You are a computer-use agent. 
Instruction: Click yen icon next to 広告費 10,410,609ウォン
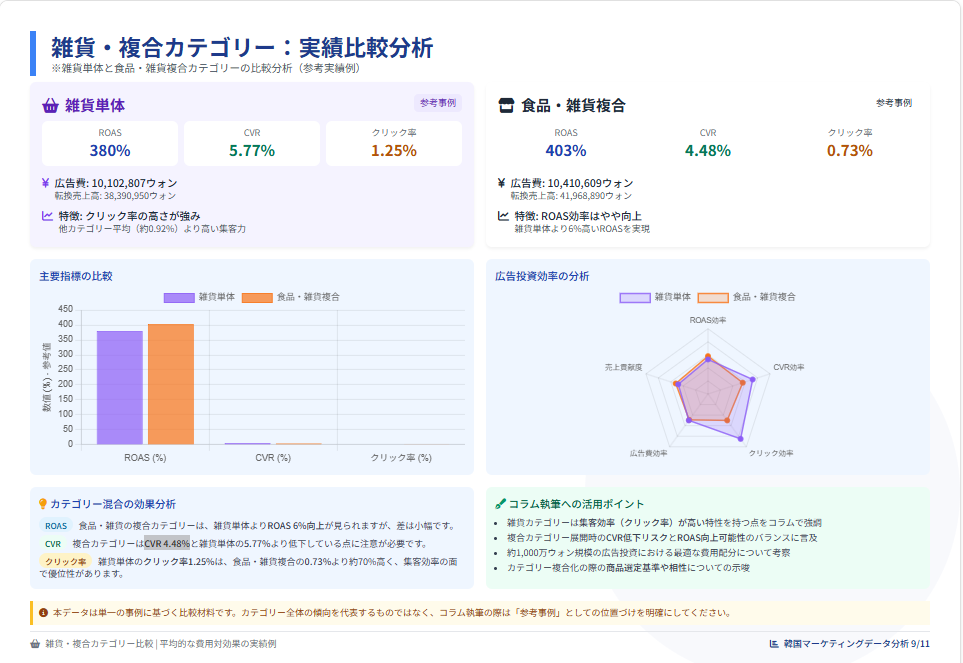pos(502,183)
